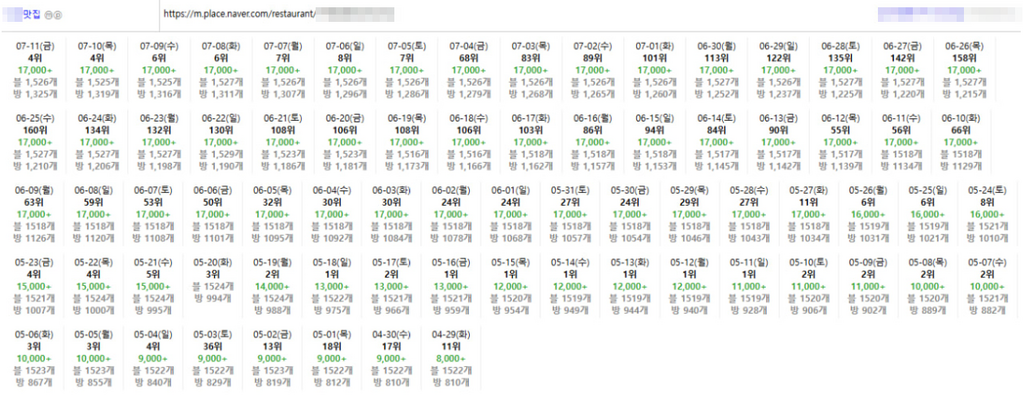
Task: Select the 07-11(금) rank cell
Action: click(x=33, y=70)
